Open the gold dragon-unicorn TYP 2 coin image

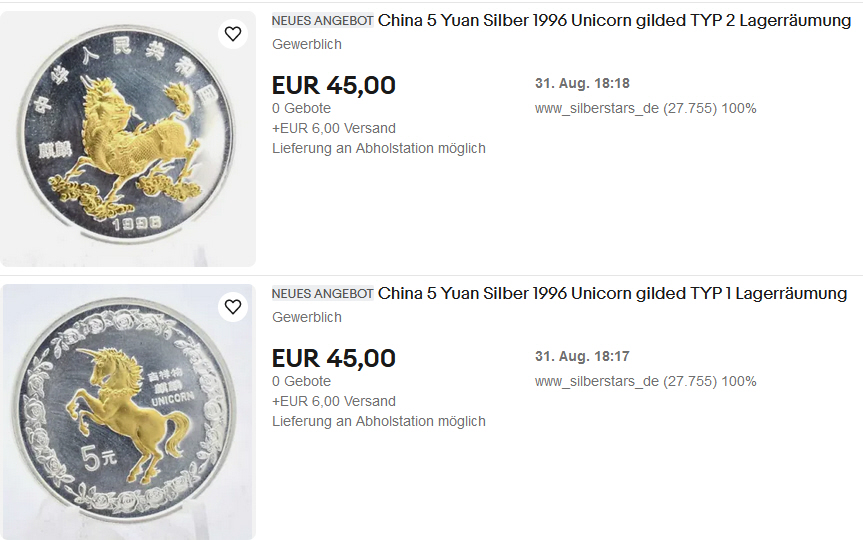128,140
